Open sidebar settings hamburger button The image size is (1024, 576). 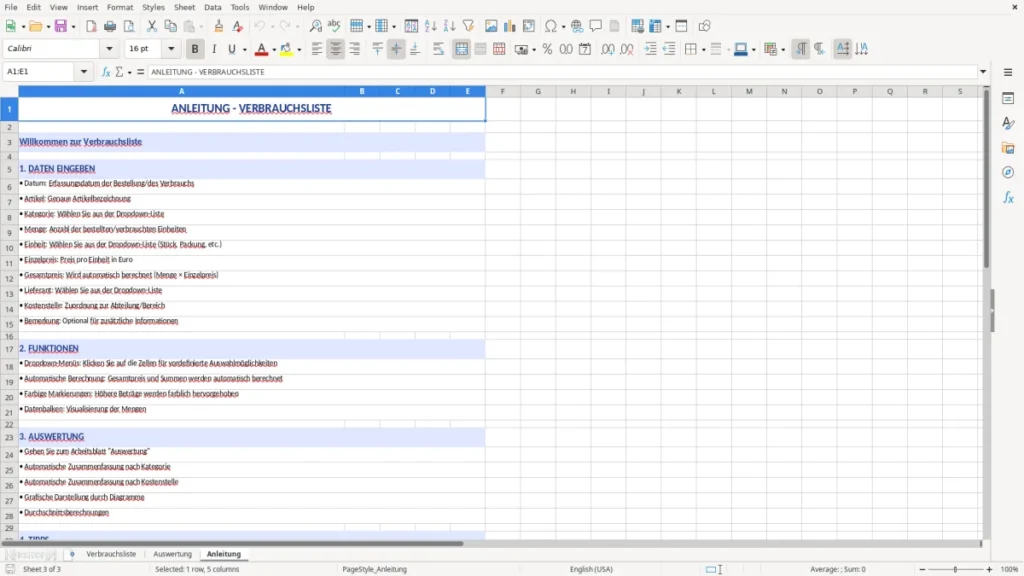(x=1008, y=72)
